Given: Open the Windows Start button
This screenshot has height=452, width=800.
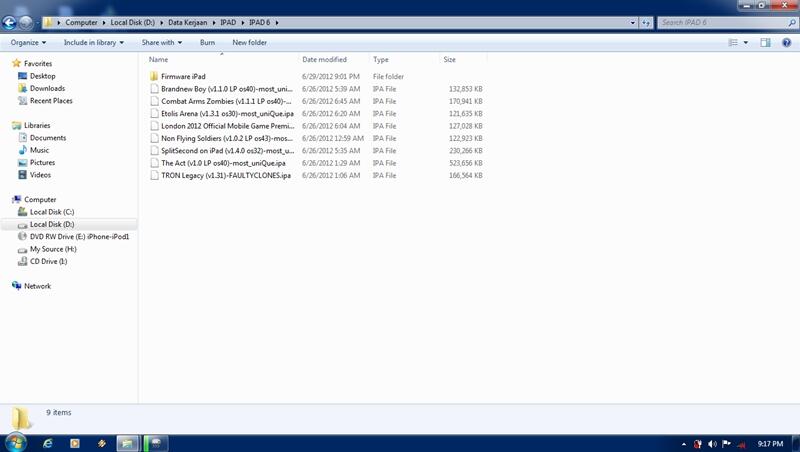Looking at the screenshot, I should tap(16, 442).
